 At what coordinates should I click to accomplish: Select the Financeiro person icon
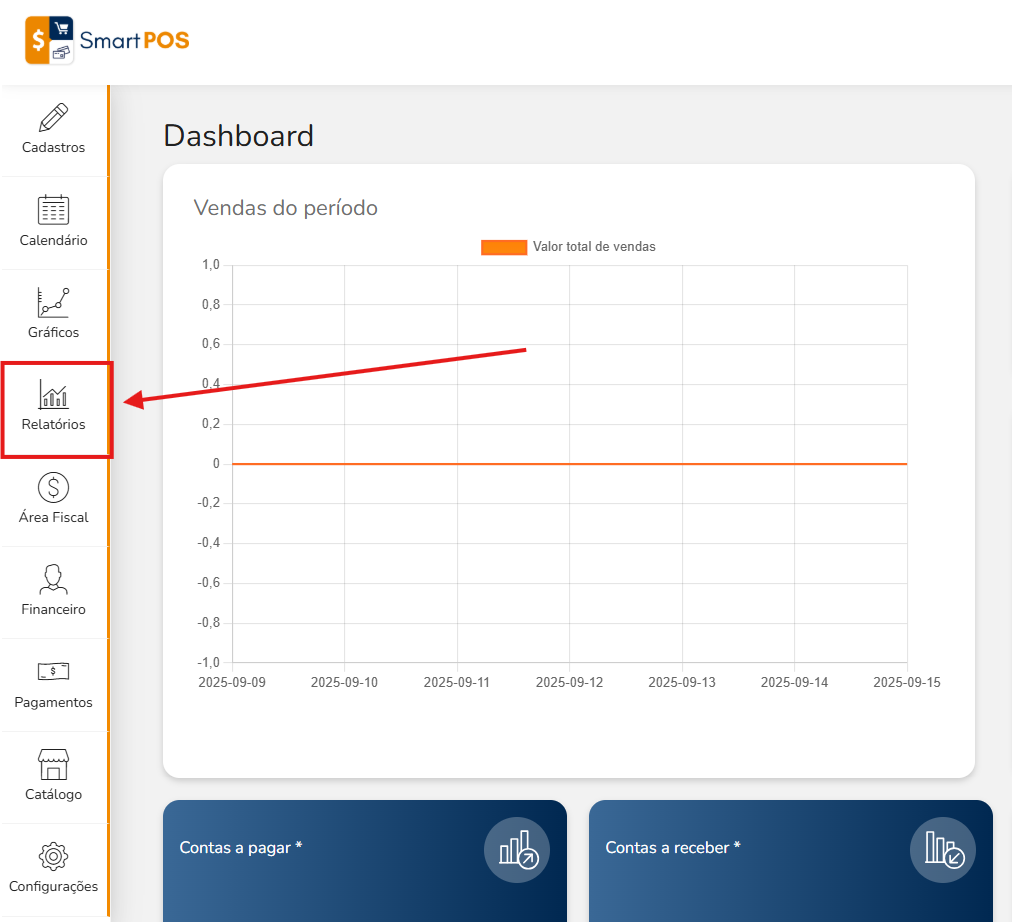tap(54, 579)
